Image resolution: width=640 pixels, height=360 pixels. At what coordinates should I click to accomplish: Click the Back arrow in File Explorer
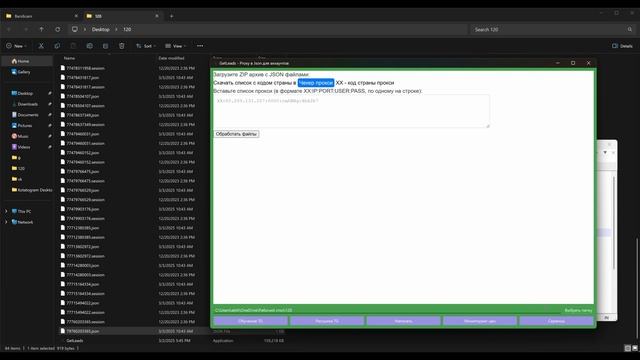[9, 29]
